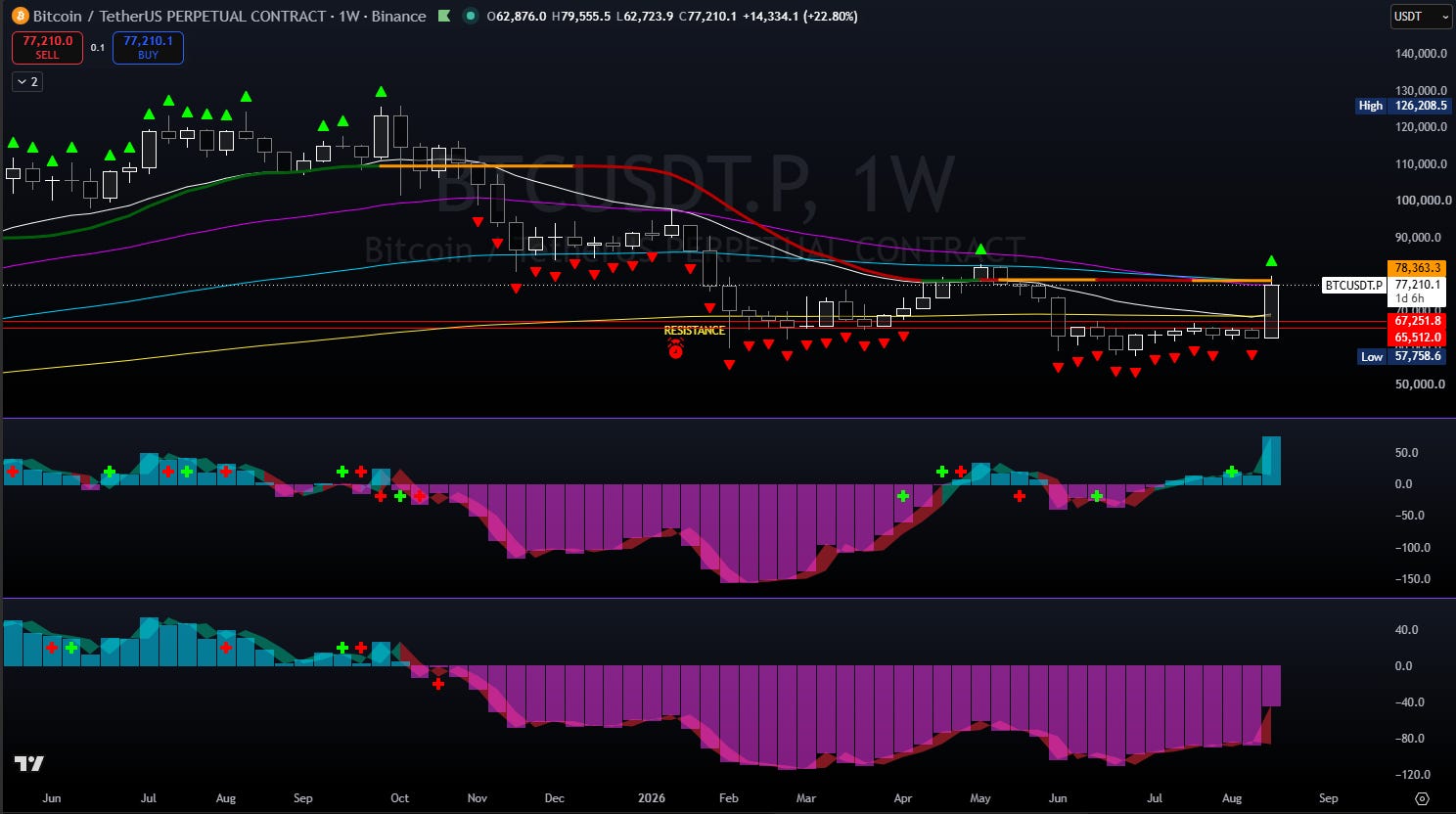This screenshot has height=814, width=1456.
Task: Click the Nov label on the time axis
Action: (478, 798)
